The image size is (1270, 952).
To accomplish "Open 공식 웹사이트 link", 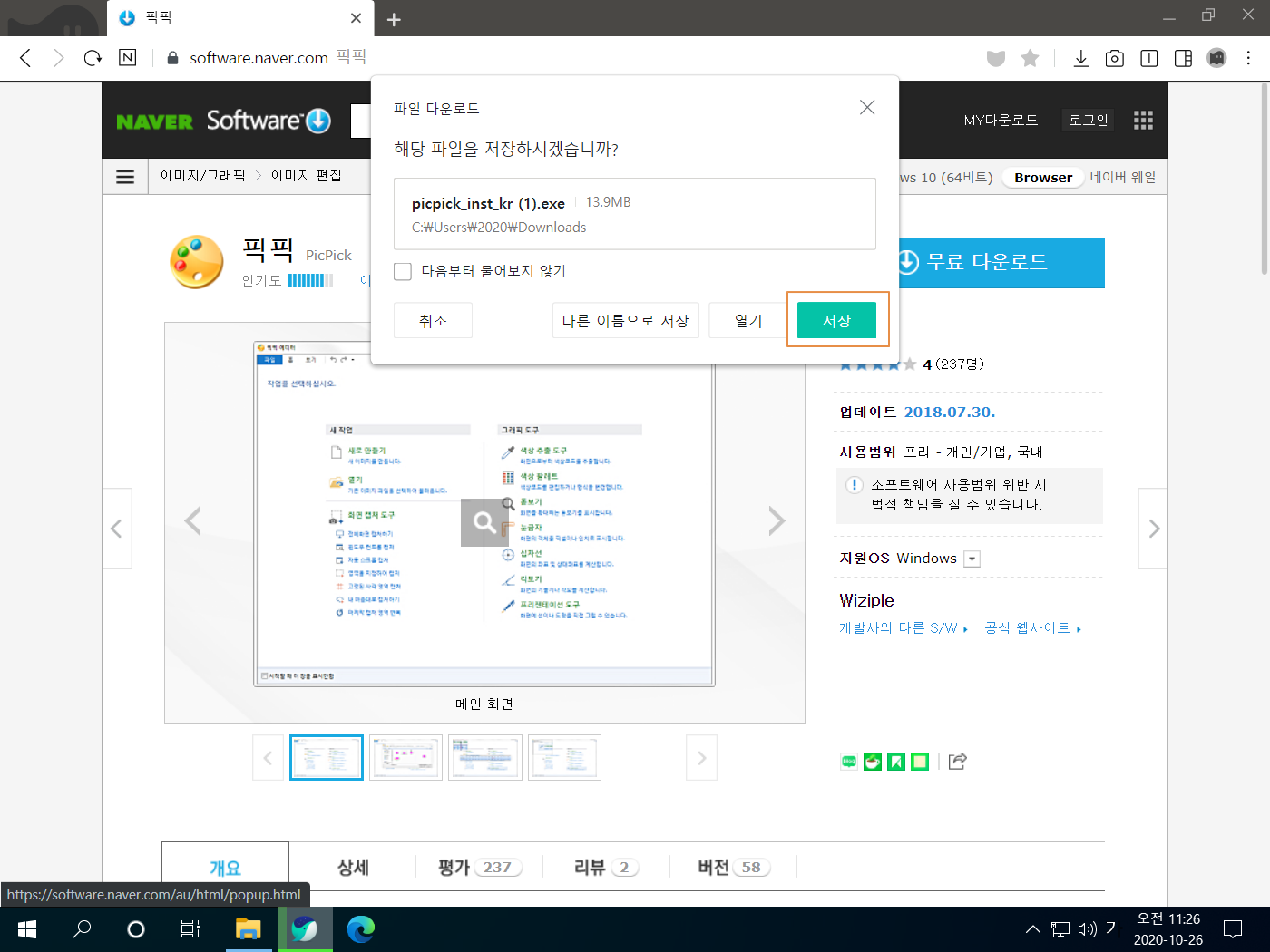I will pos(1032,628).
